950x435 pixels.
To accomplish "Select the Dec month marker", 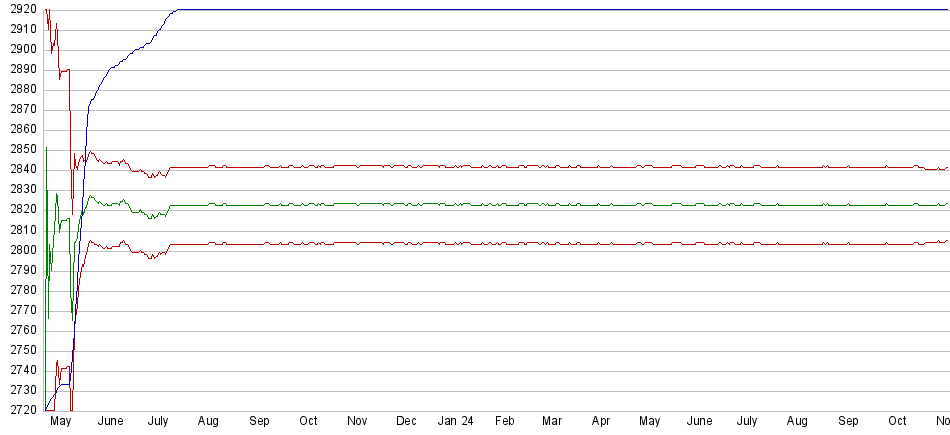I will tap(406, 422).
